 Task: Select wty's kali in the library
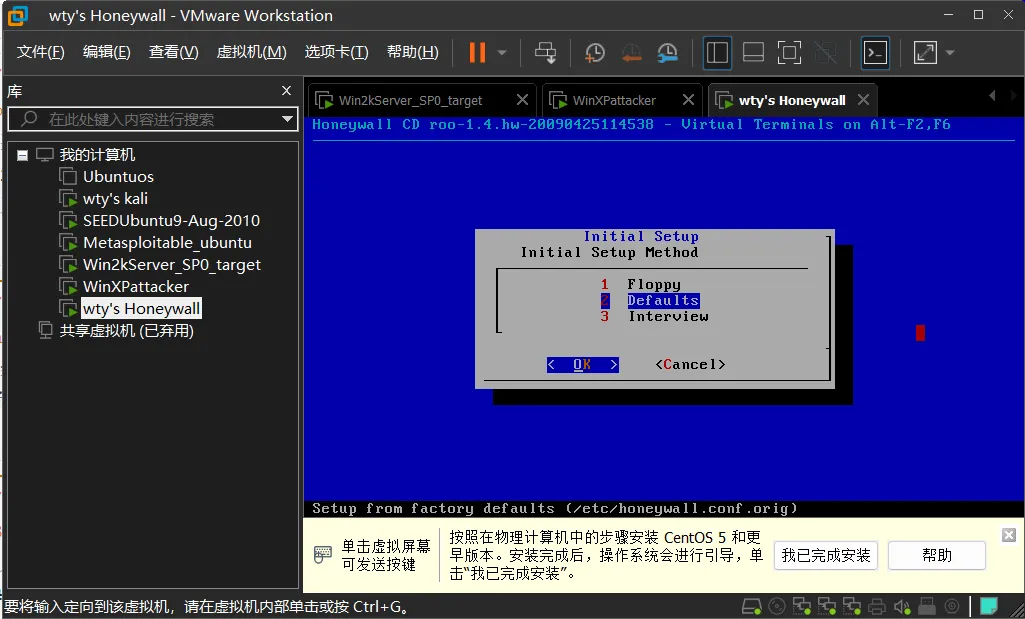(115, 199)
